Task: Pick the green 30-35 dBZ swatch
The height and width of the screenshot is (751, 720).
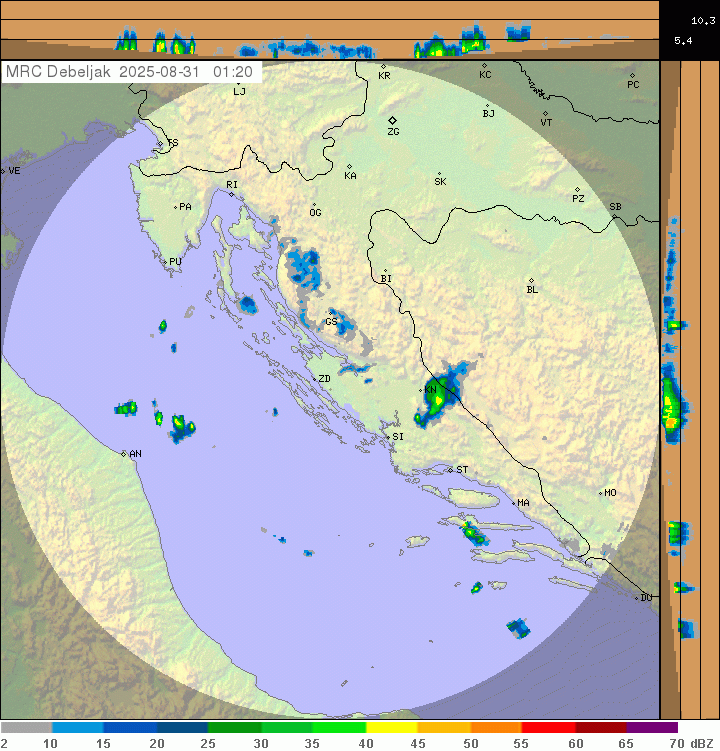Action: pos(287,728)
